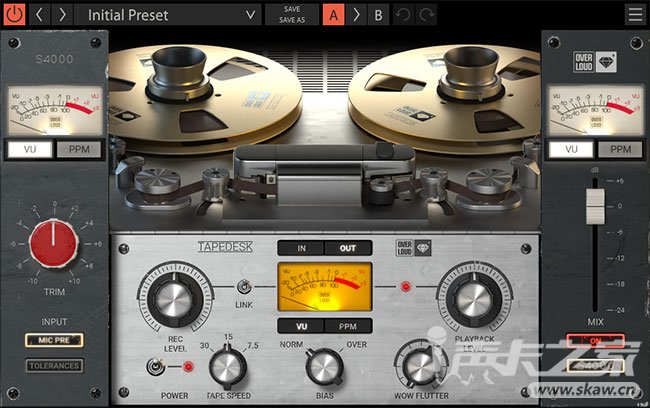Viewport: 650px width, 408px height.
Task: Toggle the TOLERANCES button
Action: click(x=54, y=366)
